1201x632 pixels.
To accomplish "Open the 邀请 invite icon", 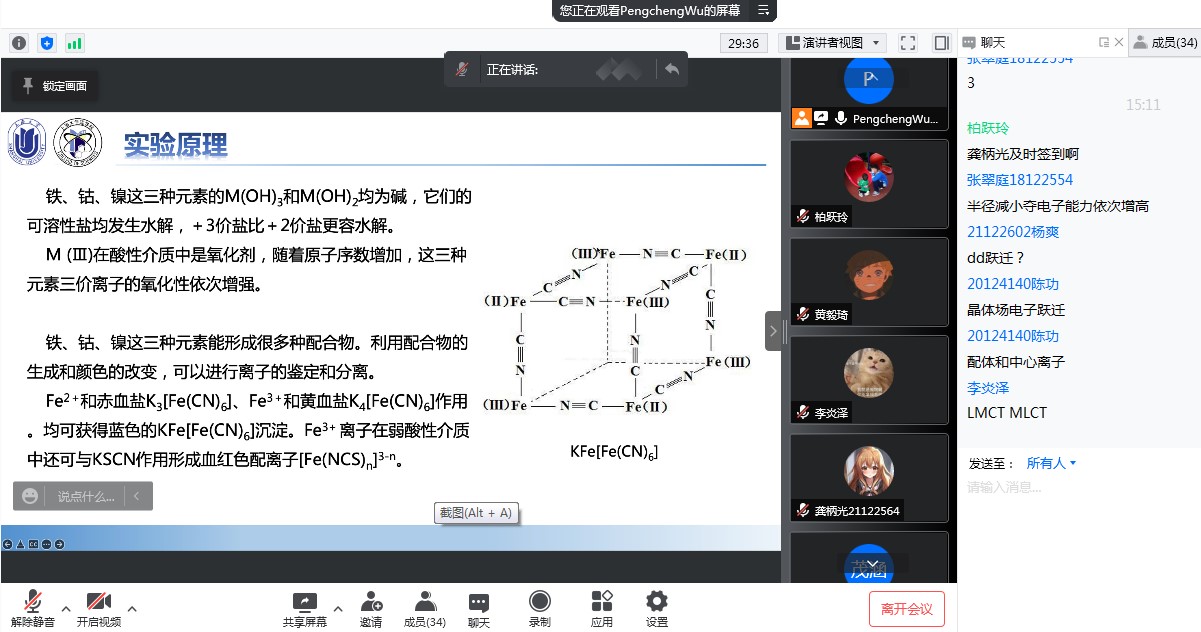I will [371, 601].
